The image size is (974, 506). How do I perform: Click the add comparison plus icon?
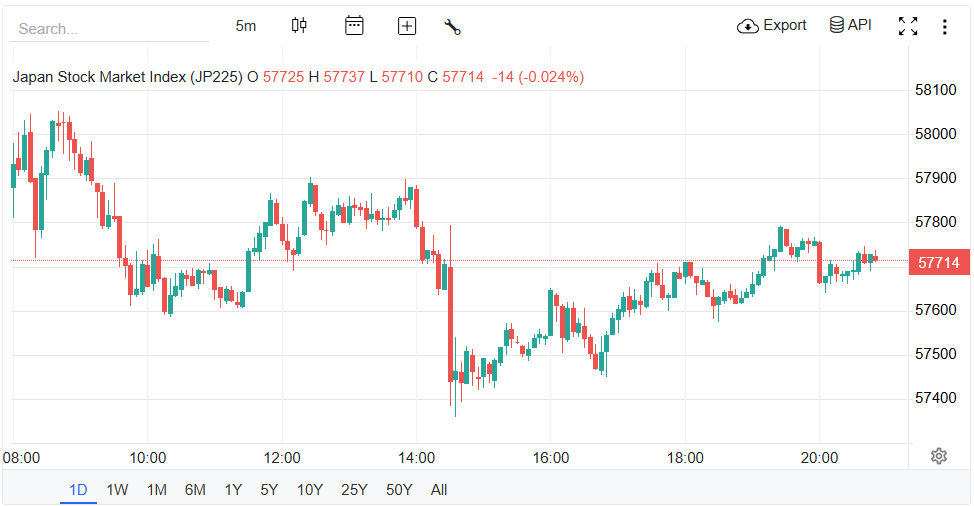[406, 26]
